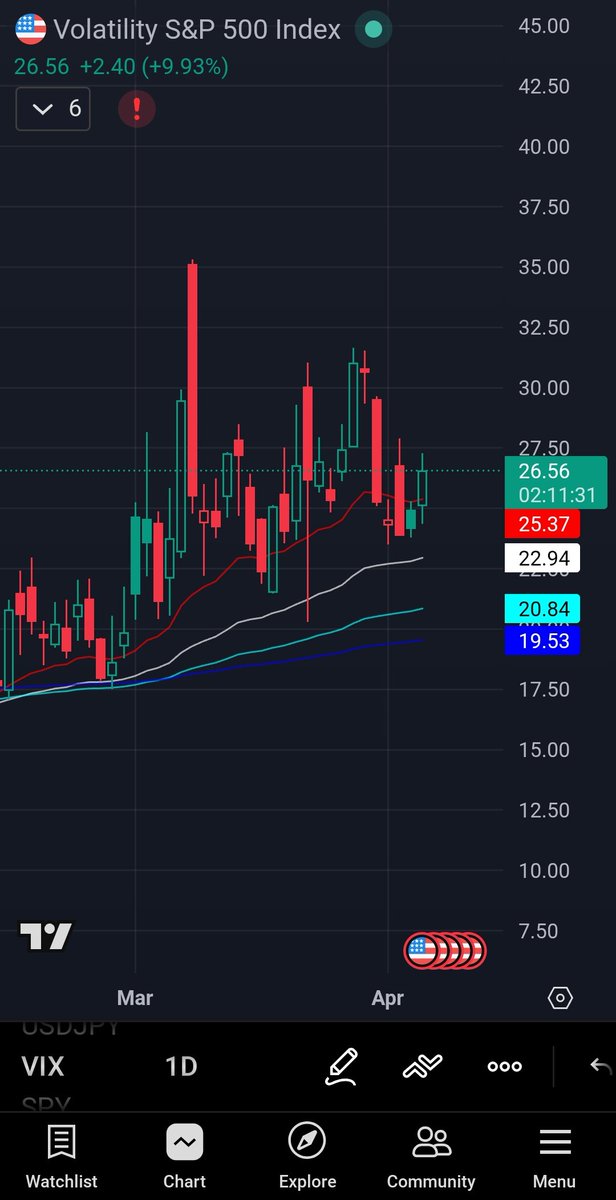
Task: Tap the 35.00 price axis label
Action: pyautogui.click(x=545, y=267)
